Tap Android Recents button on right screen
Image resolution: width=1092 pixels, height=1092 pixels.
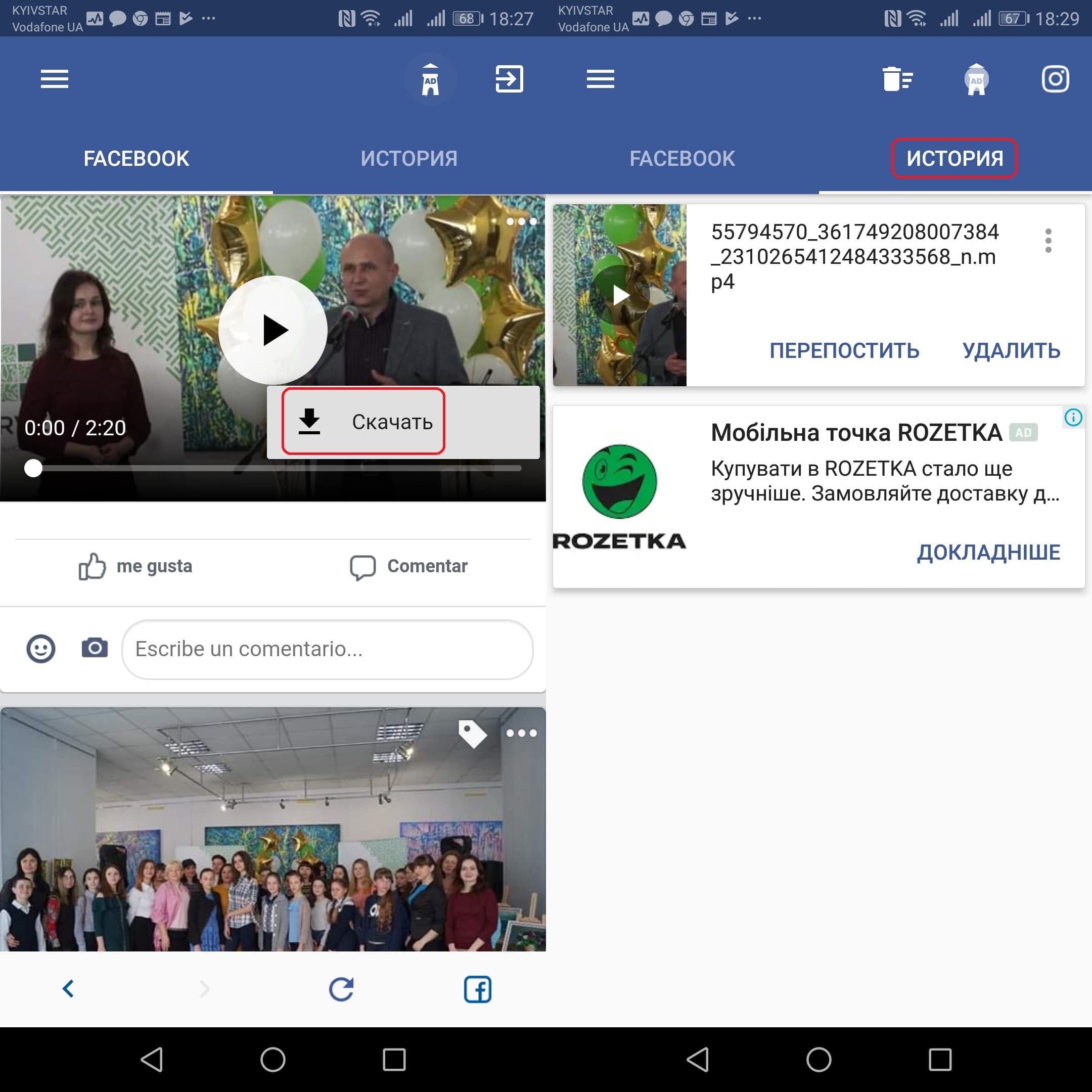[x=940, y=1060]
